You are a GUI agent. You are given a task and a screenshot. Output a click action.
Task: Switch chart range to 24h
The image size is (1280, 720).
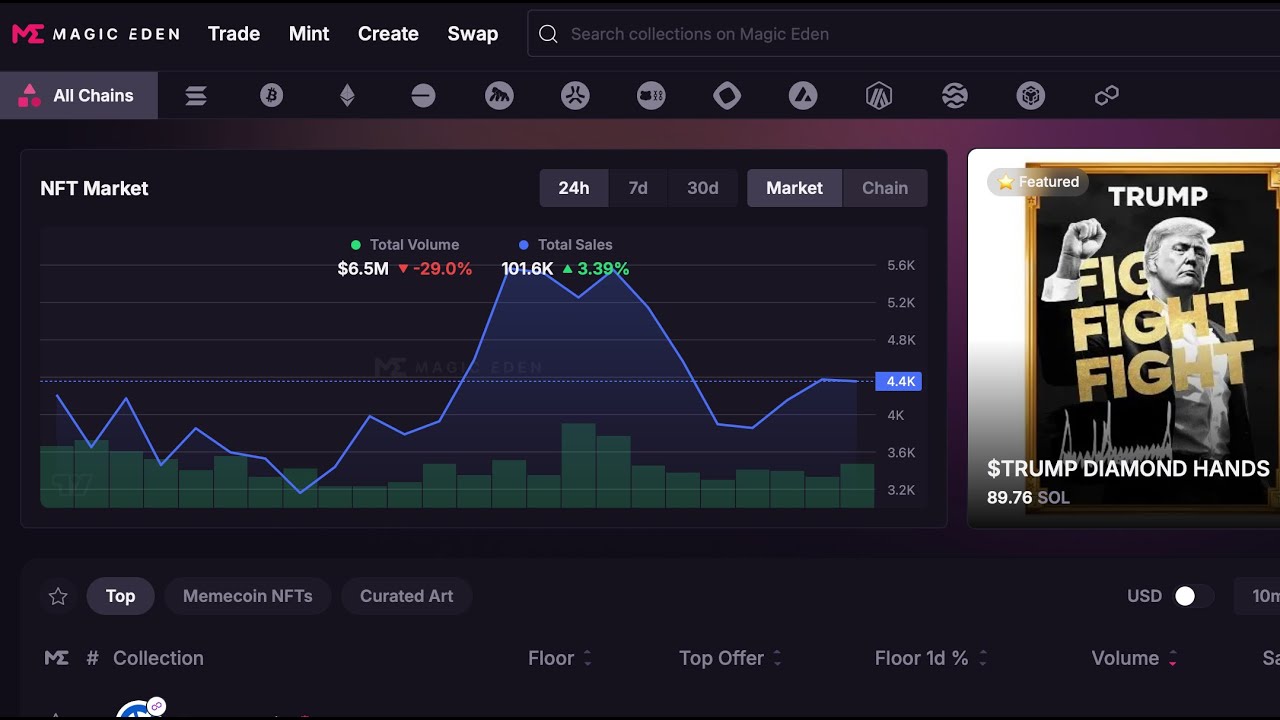coord(574,188)
